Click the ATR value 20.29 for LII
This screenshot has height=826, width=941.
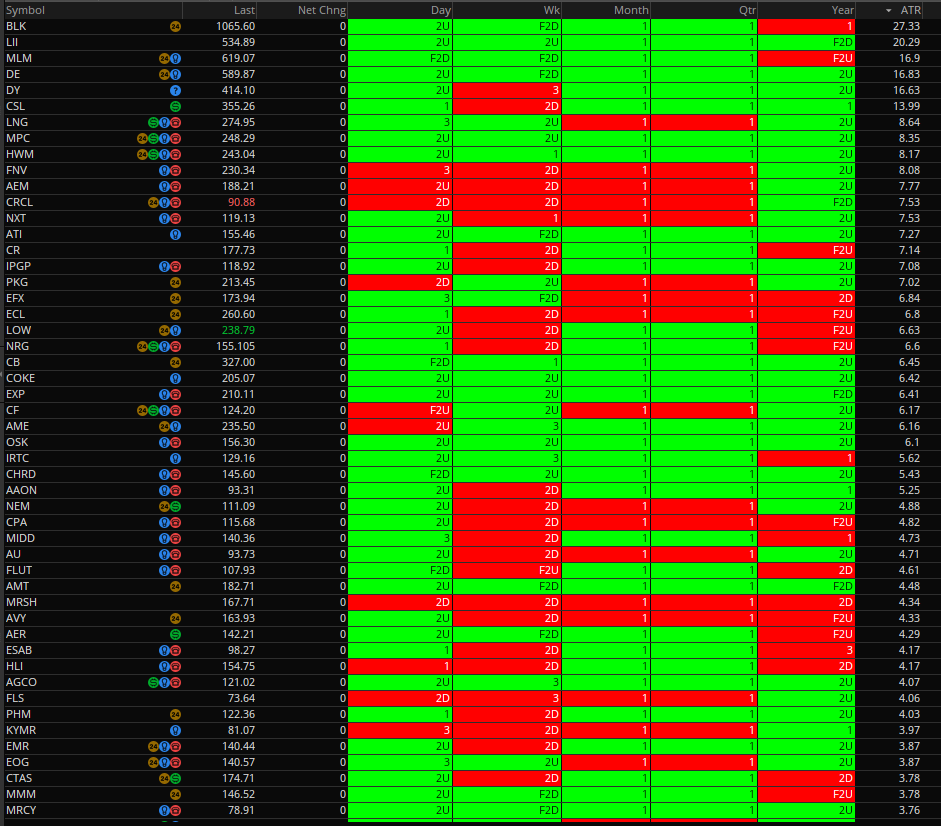[x=906, y=43]
